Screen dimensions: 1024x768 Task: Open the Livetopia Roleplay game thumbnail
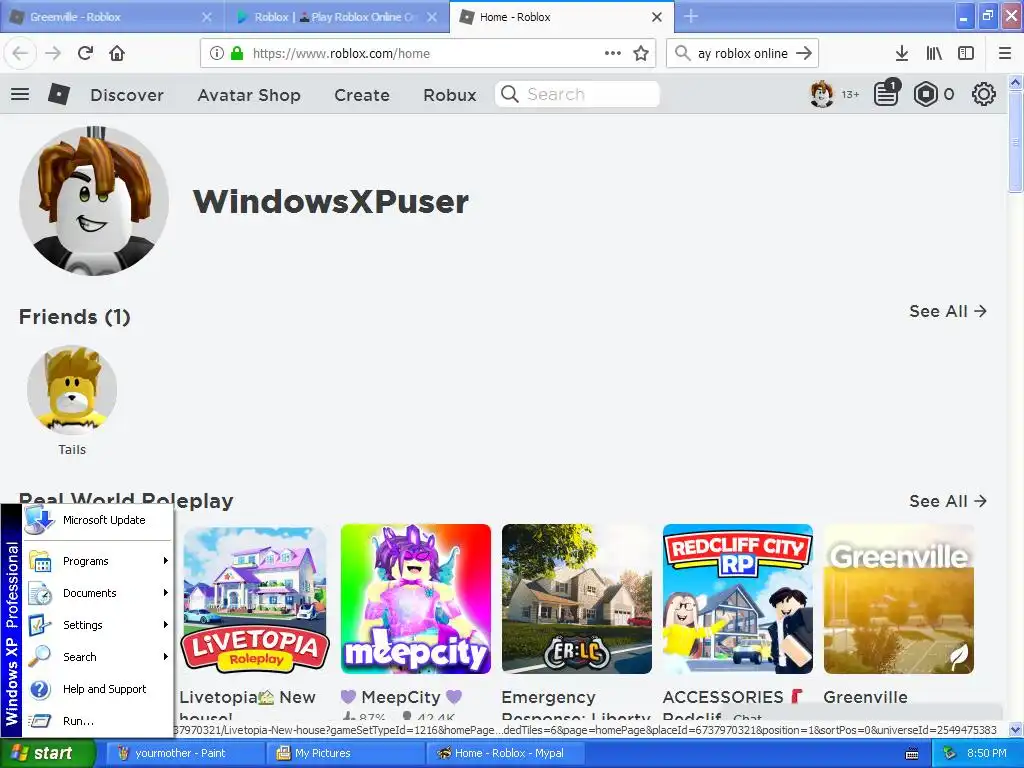tap(255, 599)
